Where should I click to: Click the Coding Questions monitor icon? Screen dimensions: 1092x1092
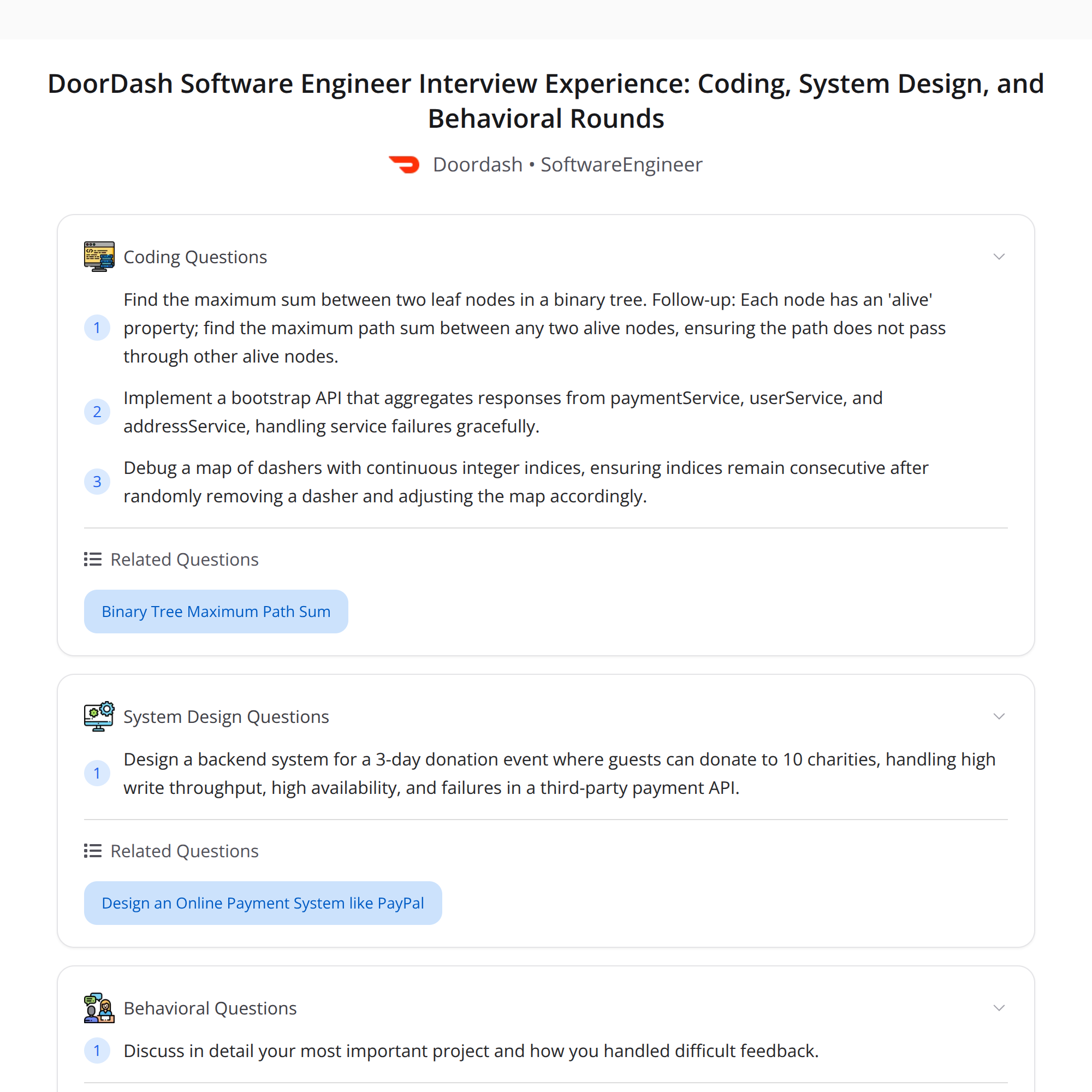click(99, 256)
